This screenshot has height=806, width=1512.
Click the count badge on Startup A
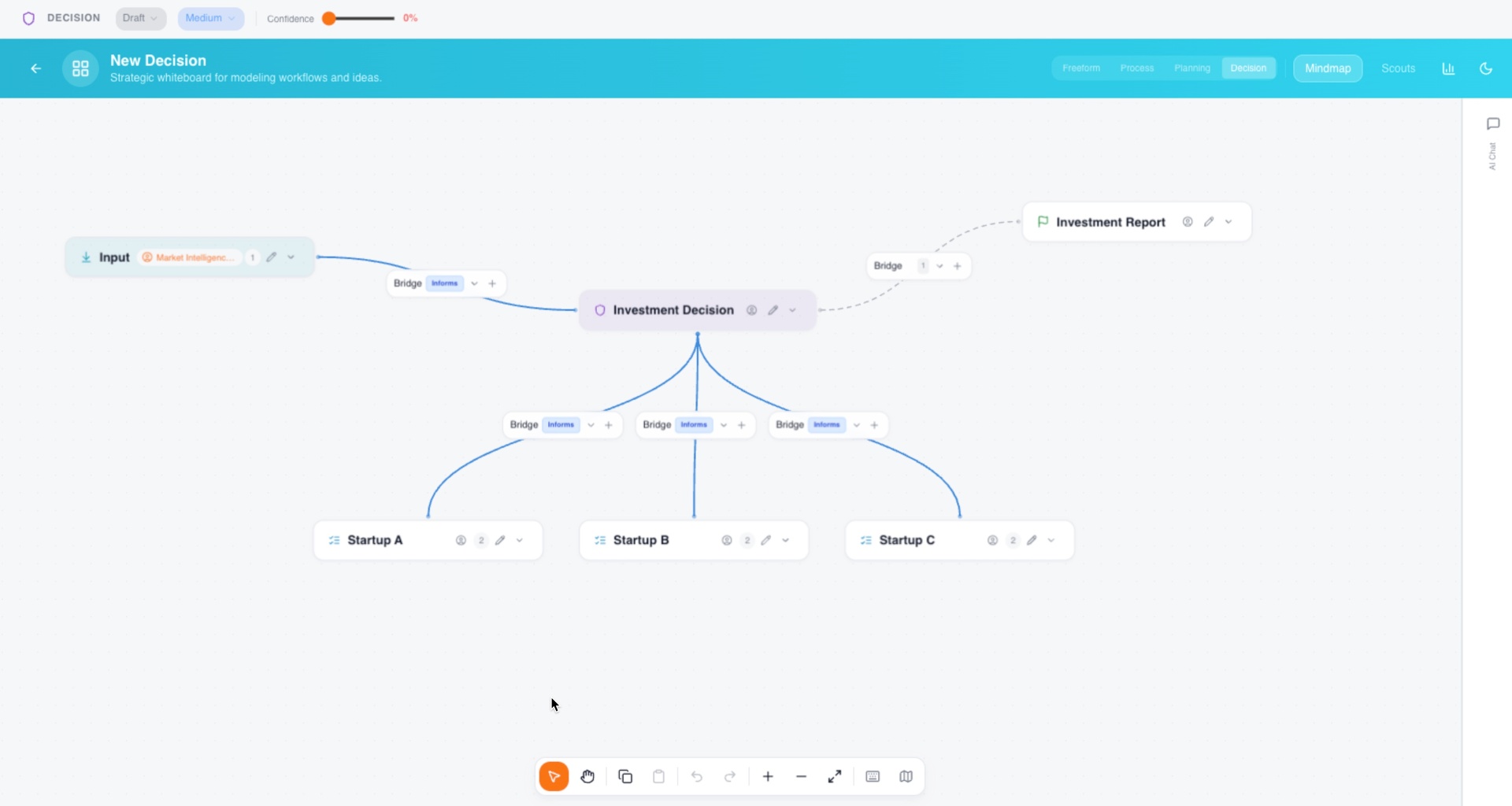(481, 540)
